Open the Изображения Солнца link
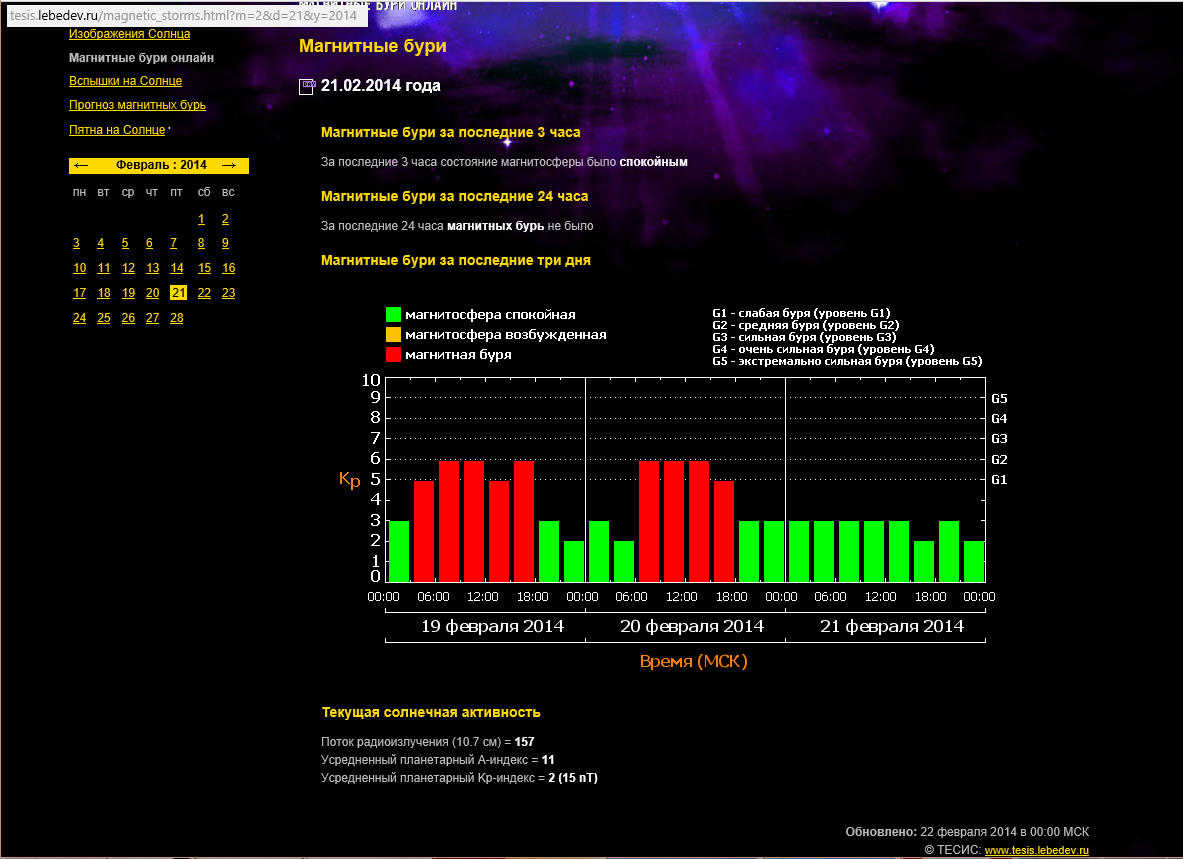This screenshot has height=859, width=1183. (x=129, y=34)
